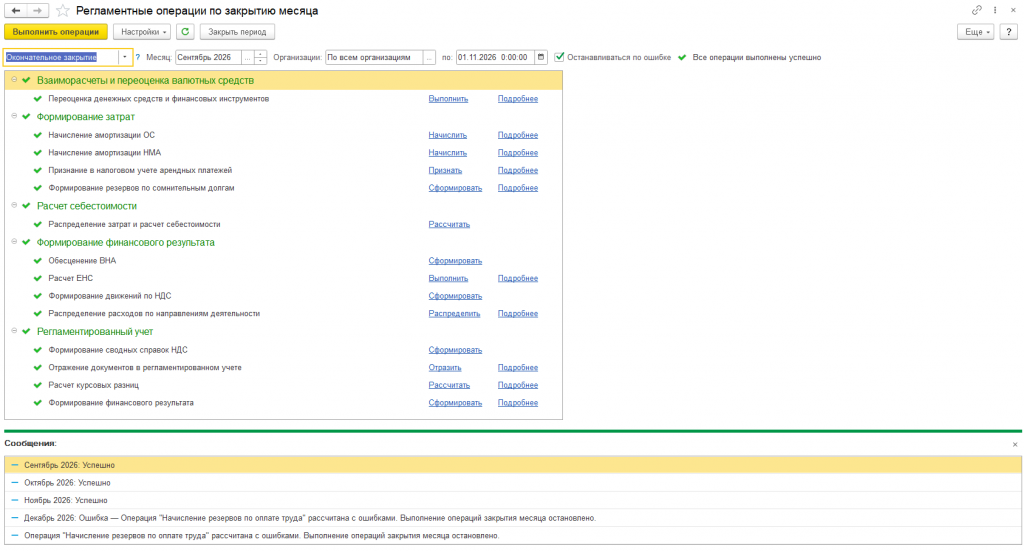Click the Организации field 'По всем организациям'

pos(374,57)
